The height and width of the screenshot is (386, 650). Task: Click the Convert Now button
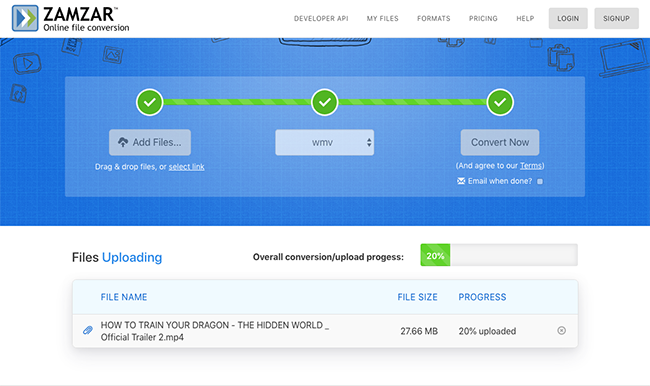[x=500, y=142]
